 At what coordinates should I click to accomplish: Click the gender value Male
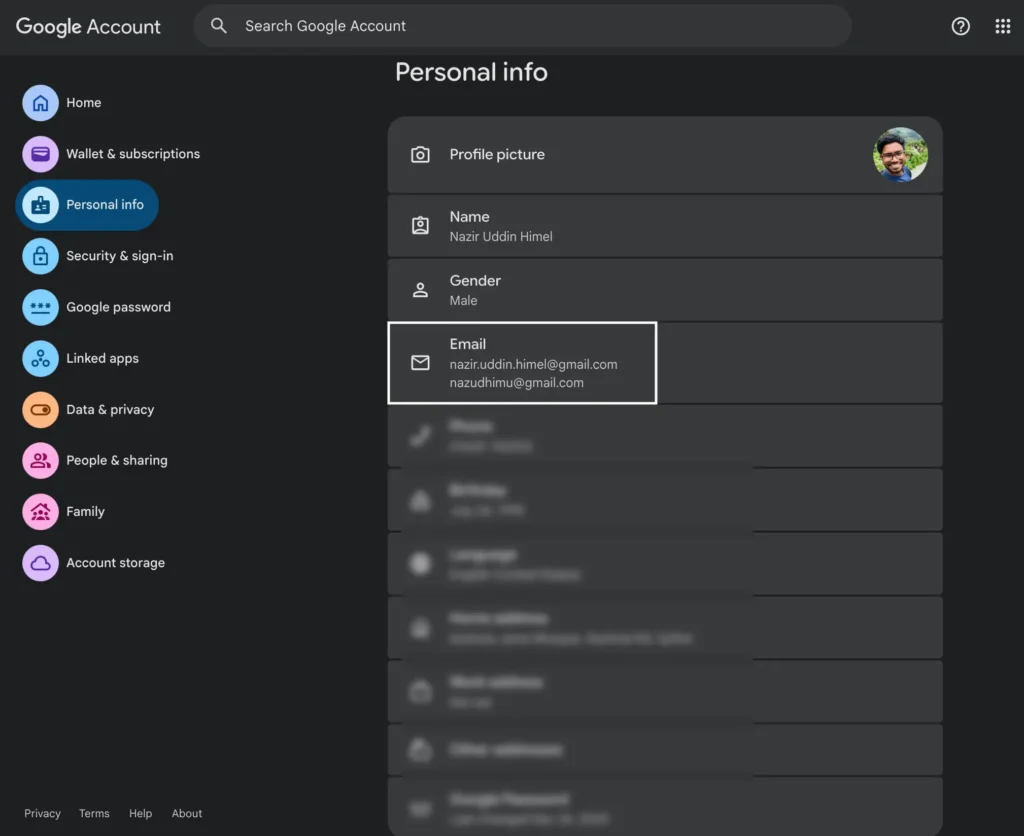464,300
